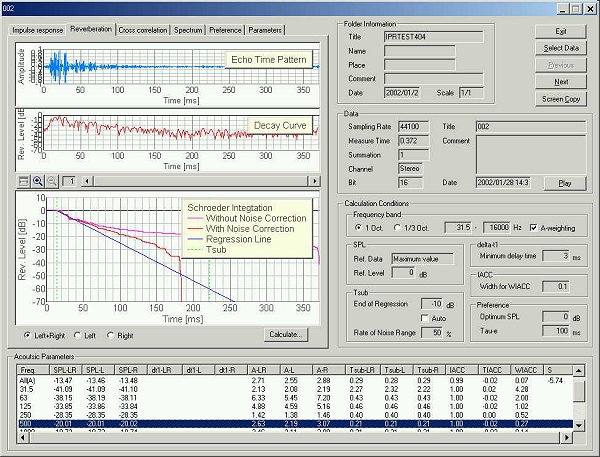Click the right arrow of graph scrollbar

pyautogui.click(x=315, y=181)
